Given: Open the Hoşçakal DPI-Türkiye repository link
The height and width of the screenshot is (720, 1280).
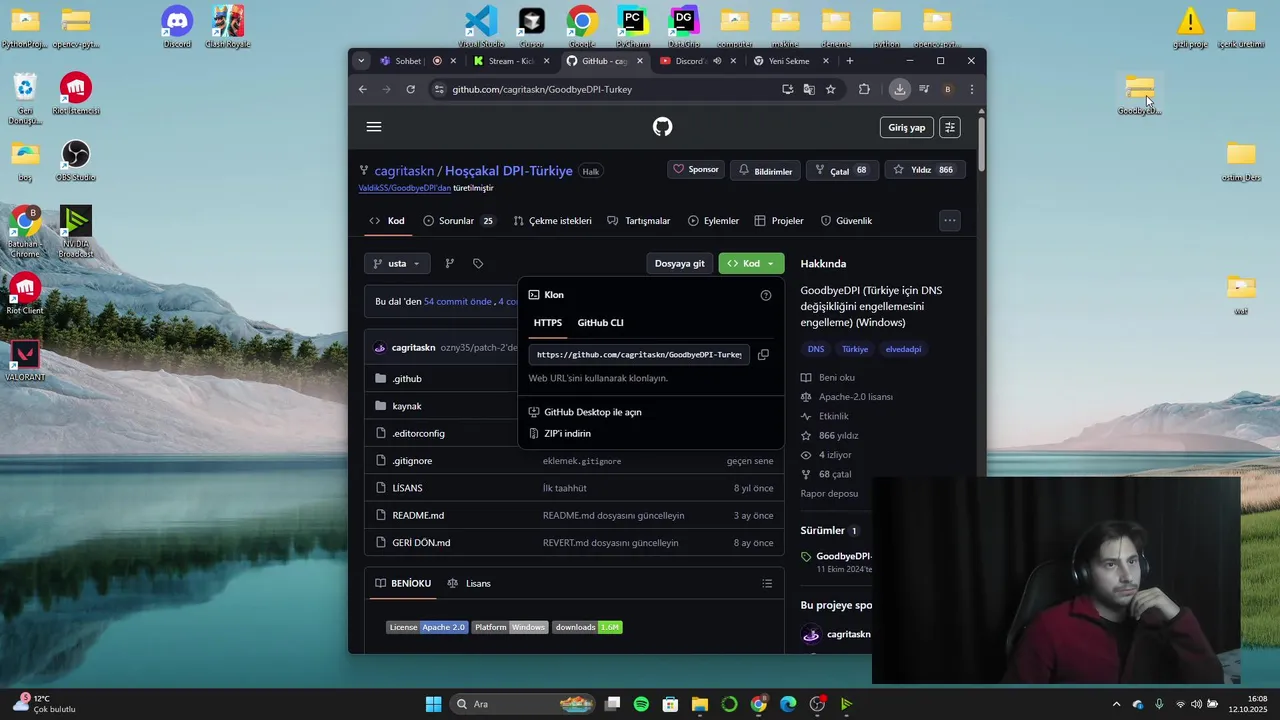Looking at the screenshot, I should (x=509, y=171).
